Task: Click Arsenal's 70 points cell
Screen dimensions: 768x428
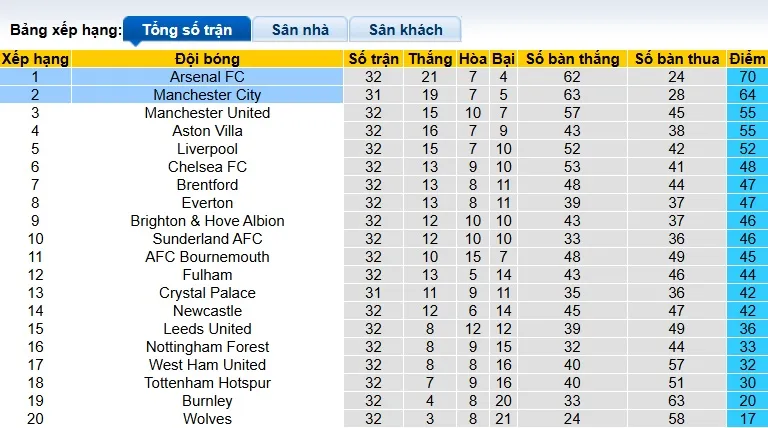Action: [747, 77]
